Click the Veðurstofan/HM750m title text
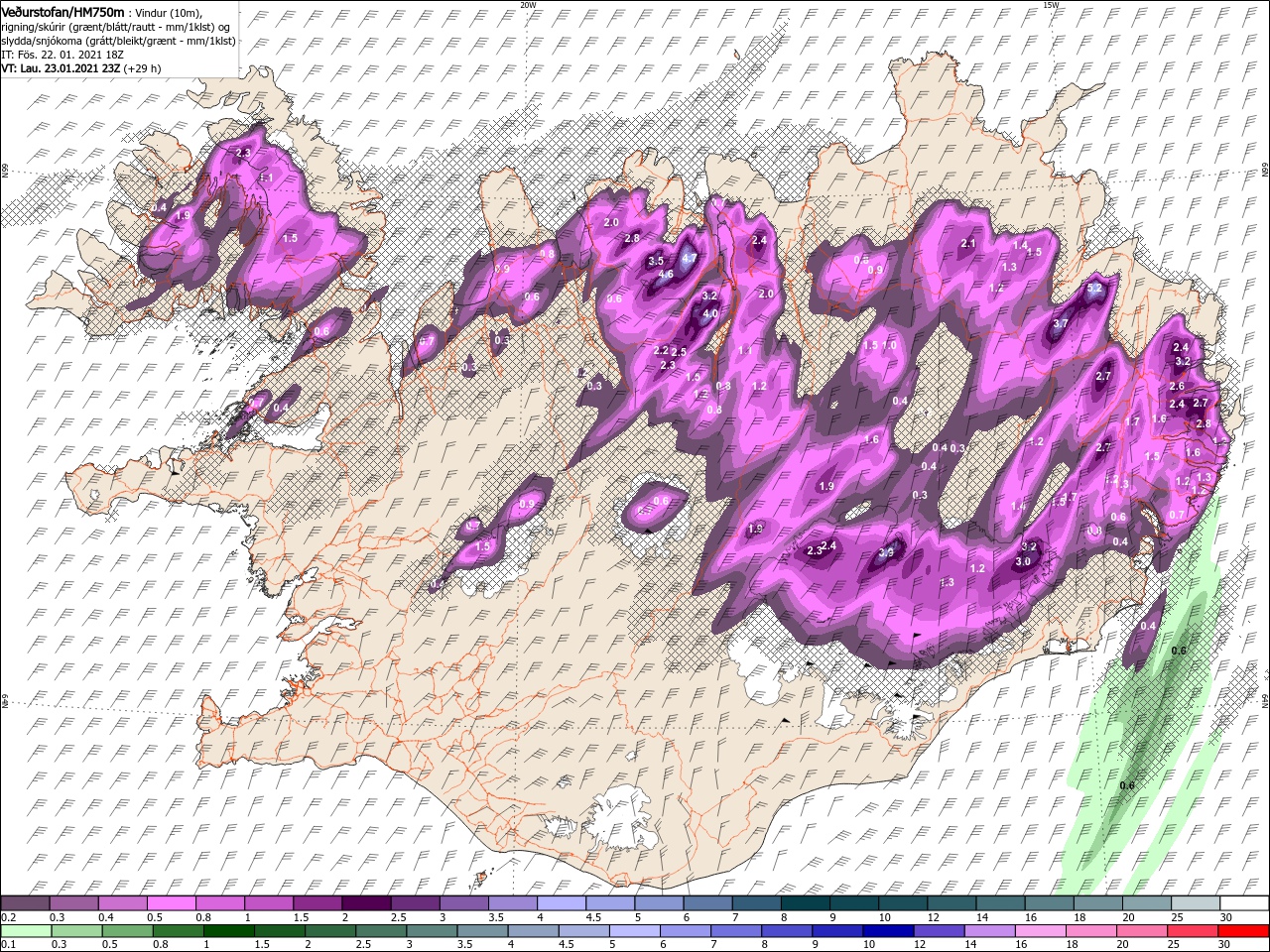Image resolution: width=1270 pixels, height=952 pixels. coord(63,12)
